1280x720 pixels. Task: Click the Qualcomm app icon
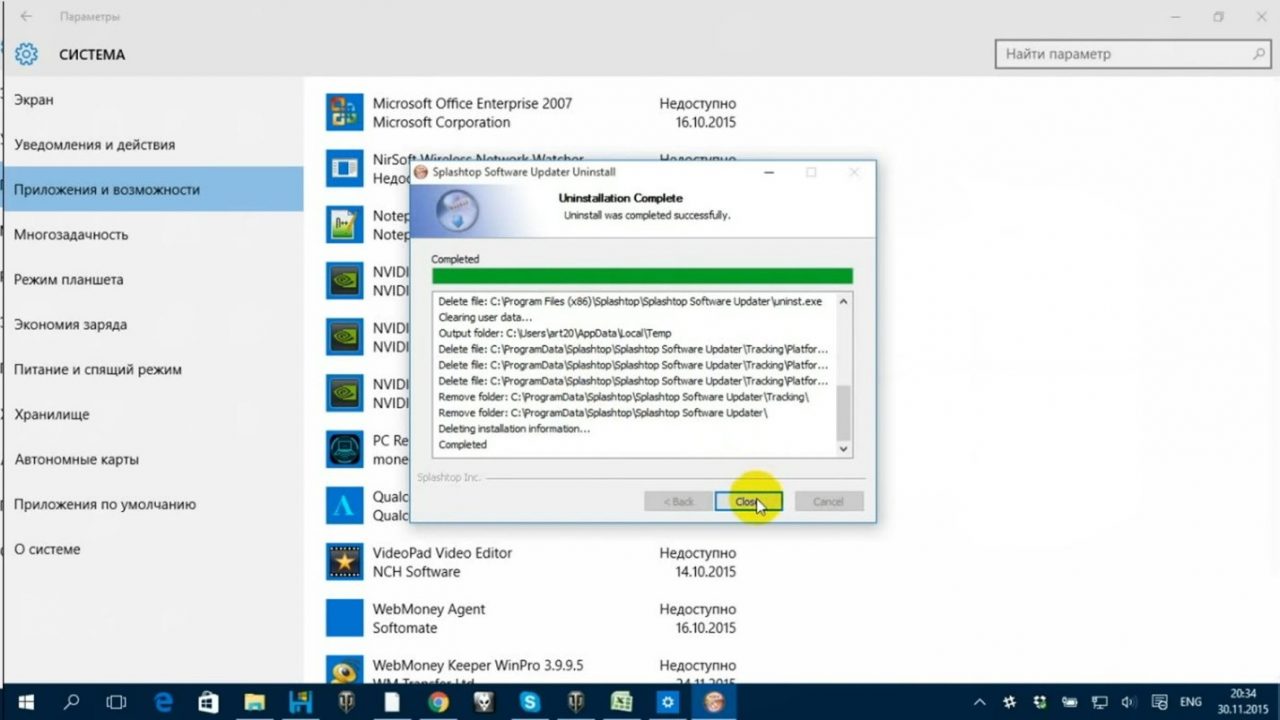tap(344, 505)
